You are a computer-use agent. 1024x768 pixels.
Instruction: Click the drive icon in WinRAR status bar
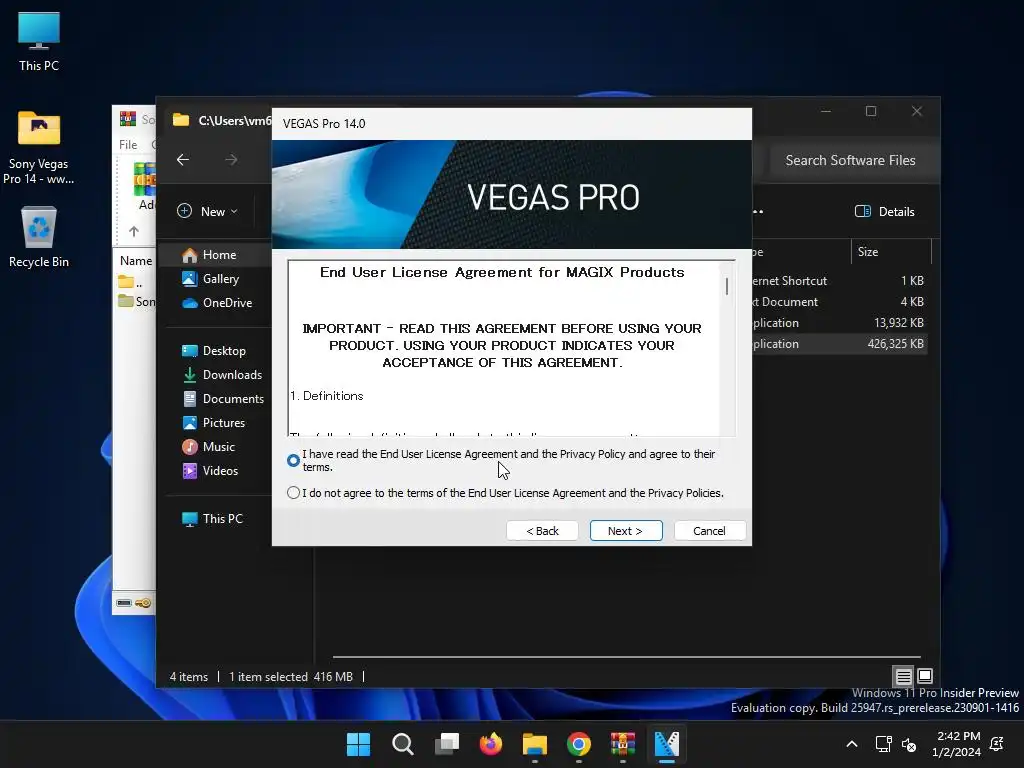[x=124, y=603]
